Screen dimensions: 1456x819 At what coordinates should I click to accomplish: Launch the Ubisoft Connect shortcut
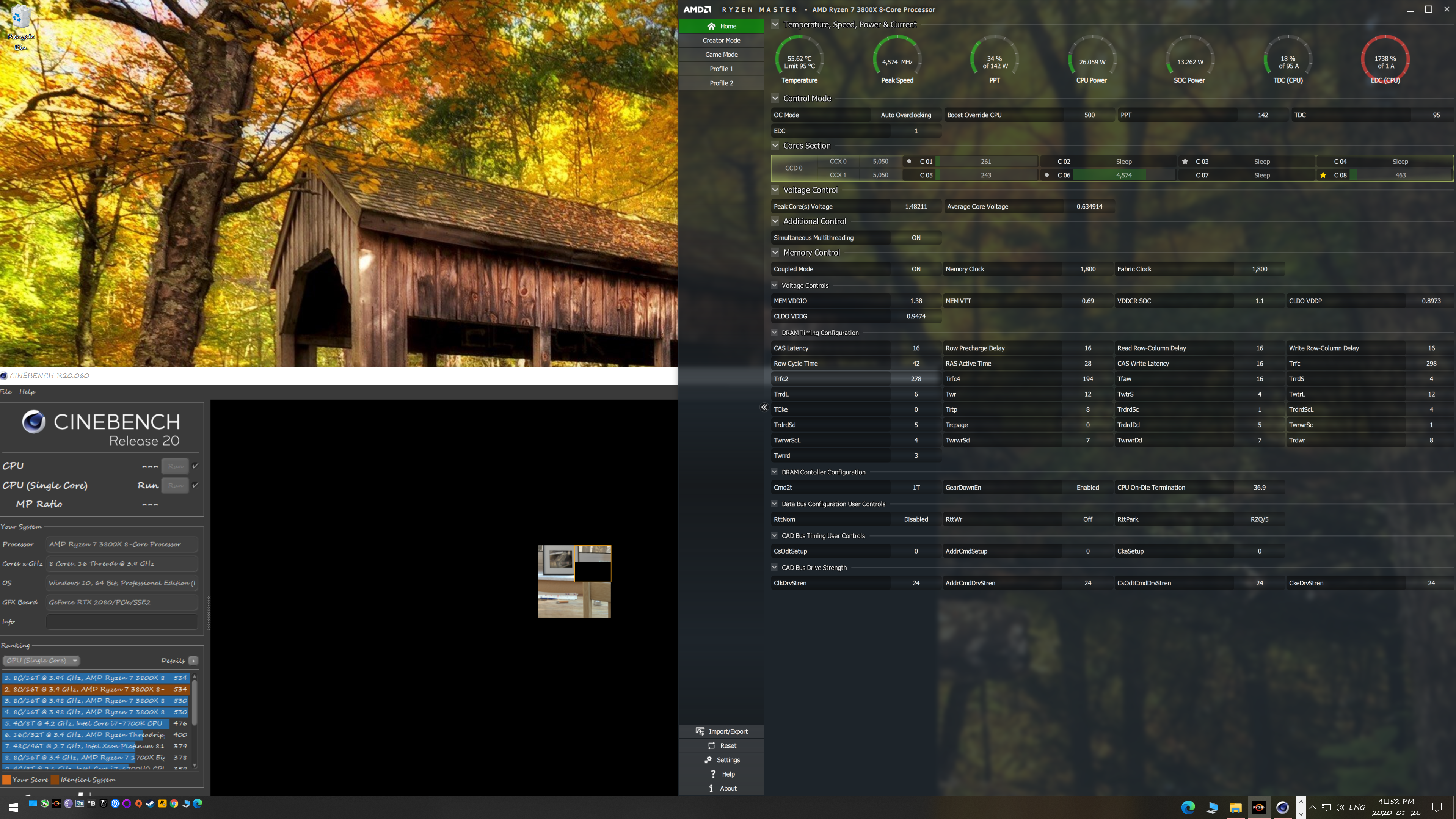(115, 803)
